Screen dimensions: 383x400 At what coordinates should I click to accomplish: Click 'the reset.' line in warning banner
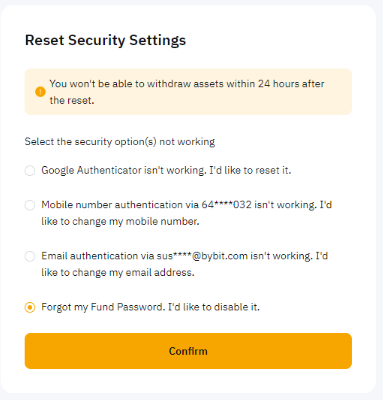coord(72,100)
